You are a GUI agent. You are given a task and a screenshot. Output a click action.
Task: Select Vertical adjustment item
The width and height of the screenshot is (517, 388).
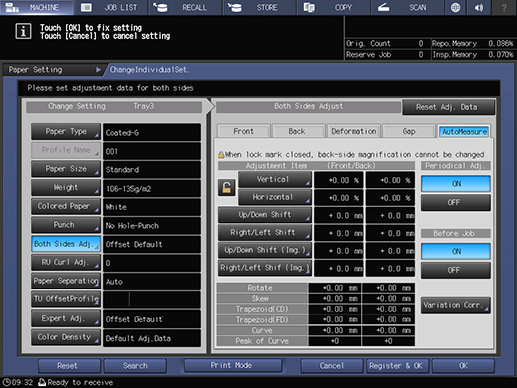point(275,179)
